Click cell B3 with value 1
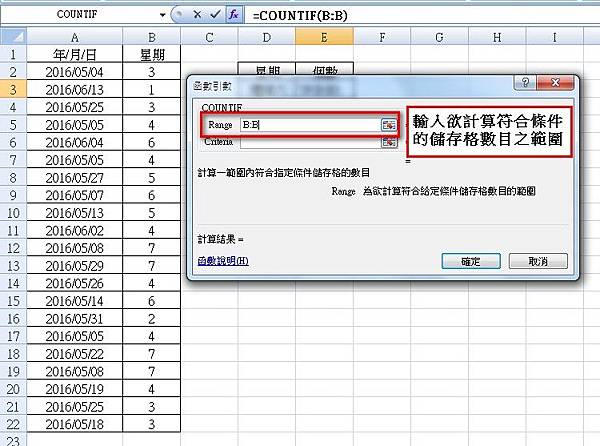600x446 pixels. 152,90
